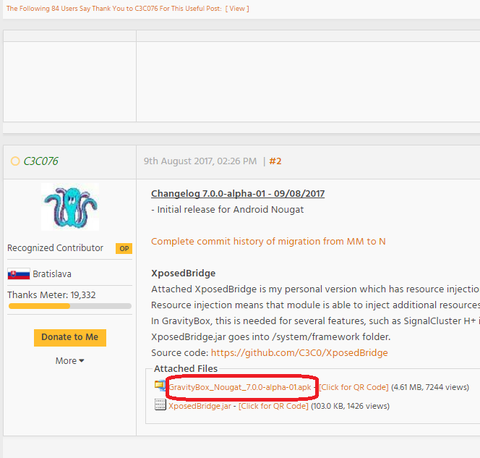Click the 'Bratislava' location text
This screenshot has width=480, height=458.
[x=52, y=274]
